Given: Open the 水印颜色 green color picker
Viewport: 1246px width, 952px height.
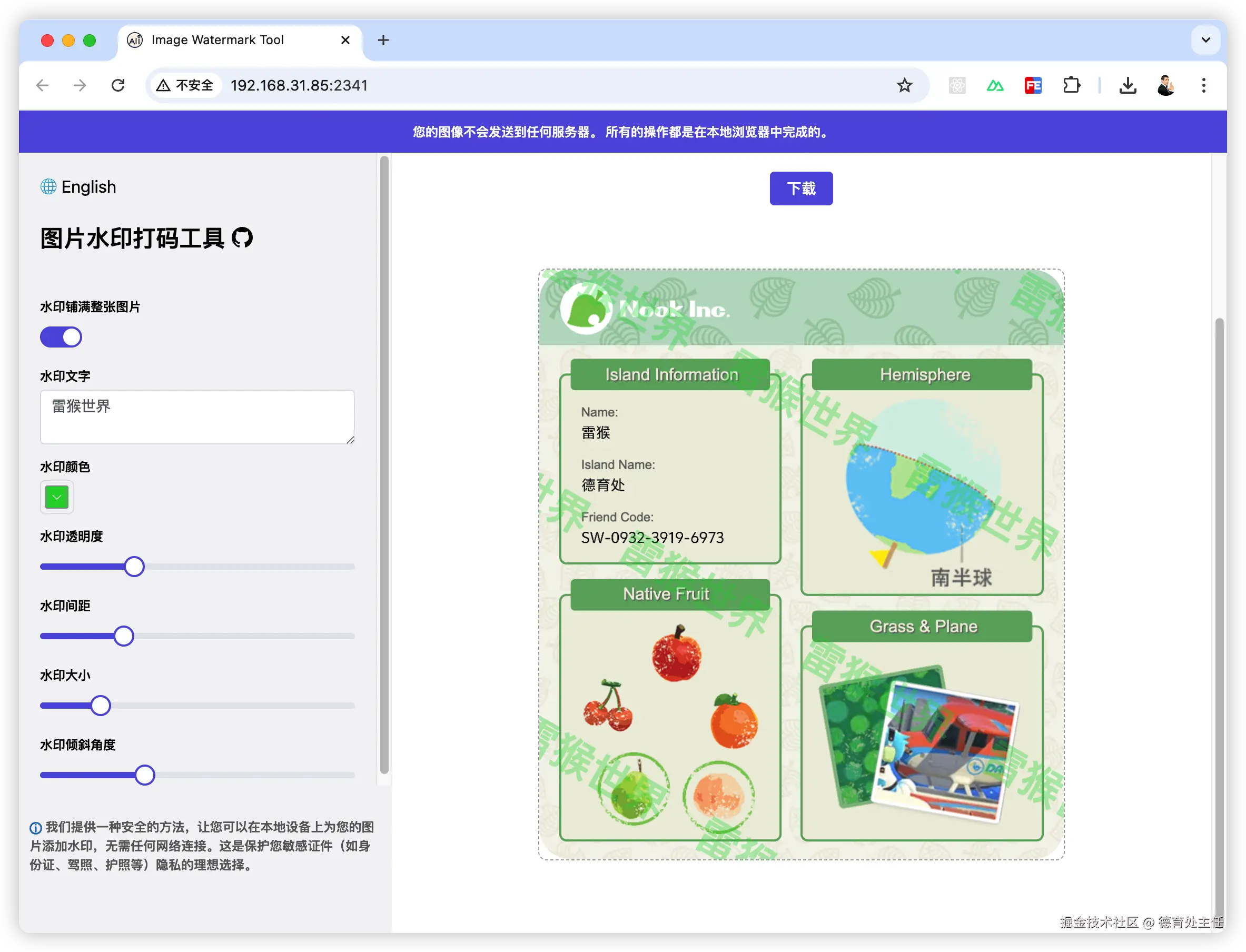Looking at the screenshot, I should (57, 497).
